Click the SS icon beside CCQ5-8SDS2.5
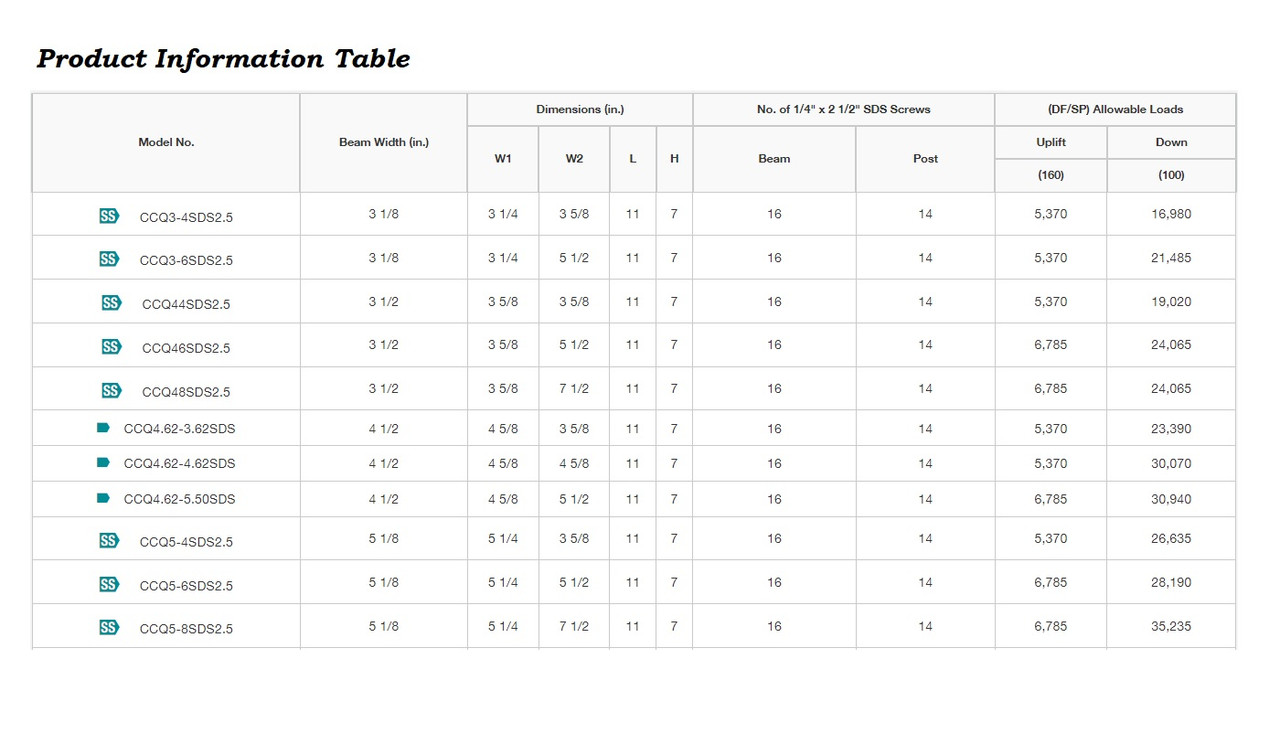The width and height of the screenshot is (1280, 731). (x=109, y=628)
